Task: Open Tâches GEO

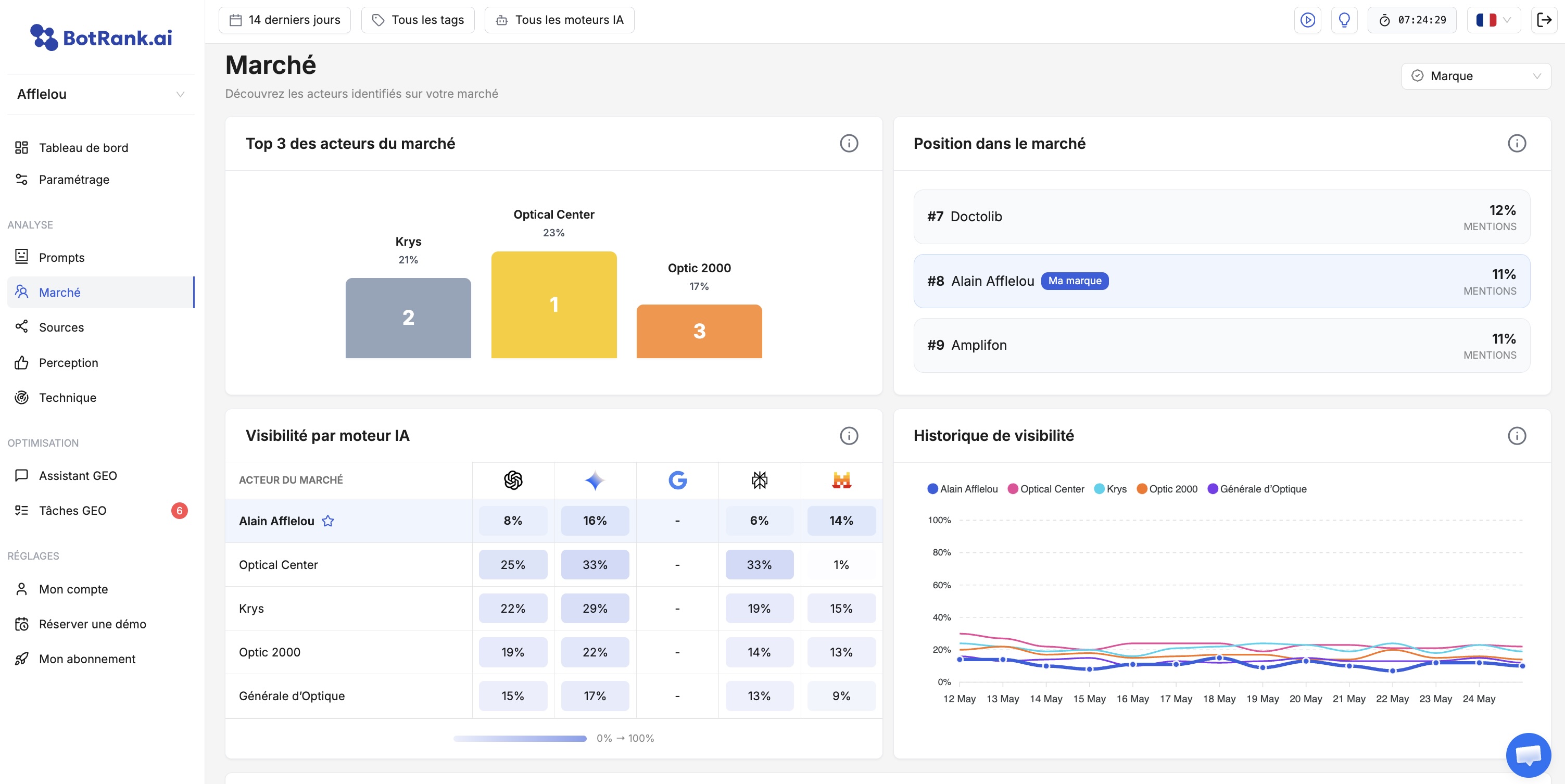Action: [101, 510]
